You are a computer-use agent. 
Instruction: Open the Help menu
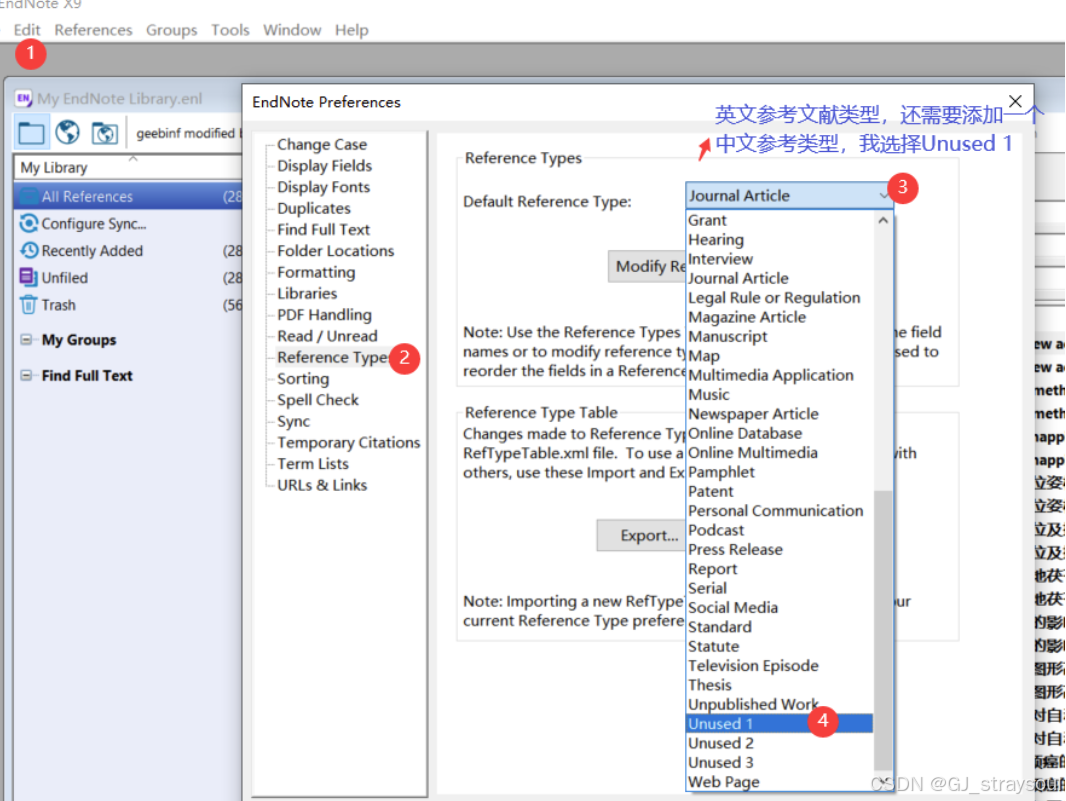[x=351, y=30]
